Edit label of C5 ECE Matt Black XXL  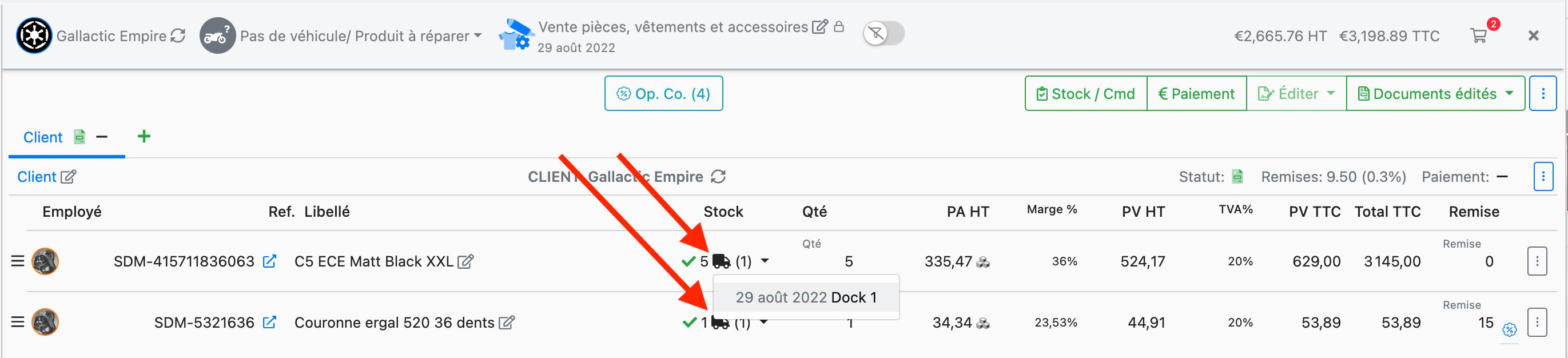(x=465, y=262)
